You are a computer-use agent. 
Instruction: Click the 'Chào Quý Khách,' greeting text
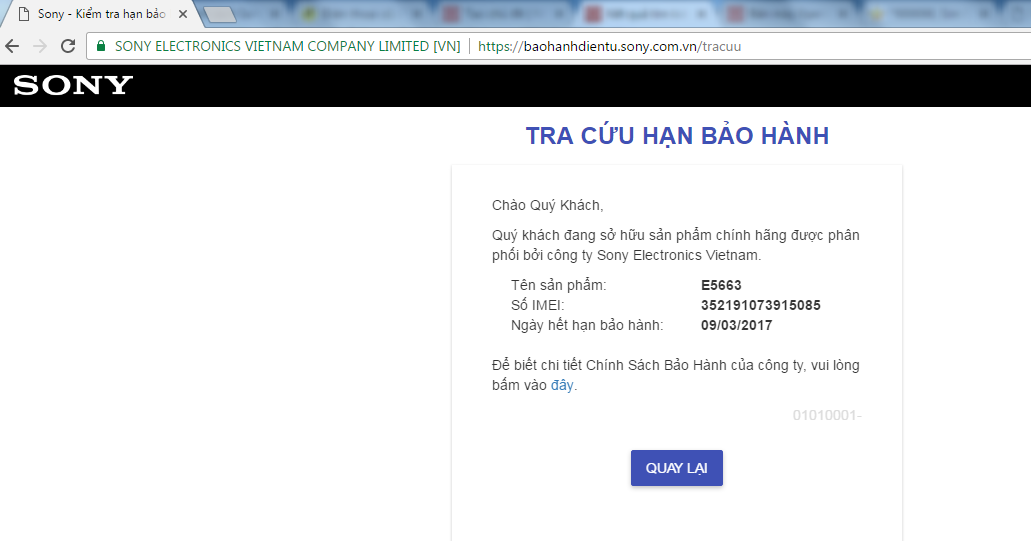tap(548, 205)
